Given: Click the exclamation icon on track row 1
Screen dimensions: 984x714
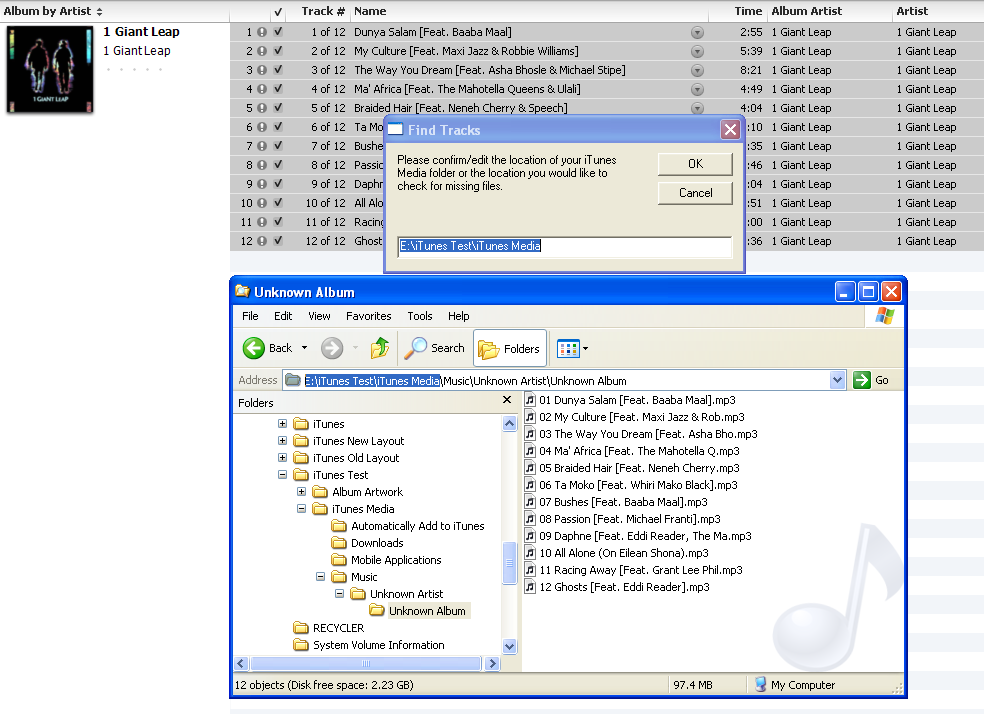Looking at the screenshot, I should (x=262, y=32).
